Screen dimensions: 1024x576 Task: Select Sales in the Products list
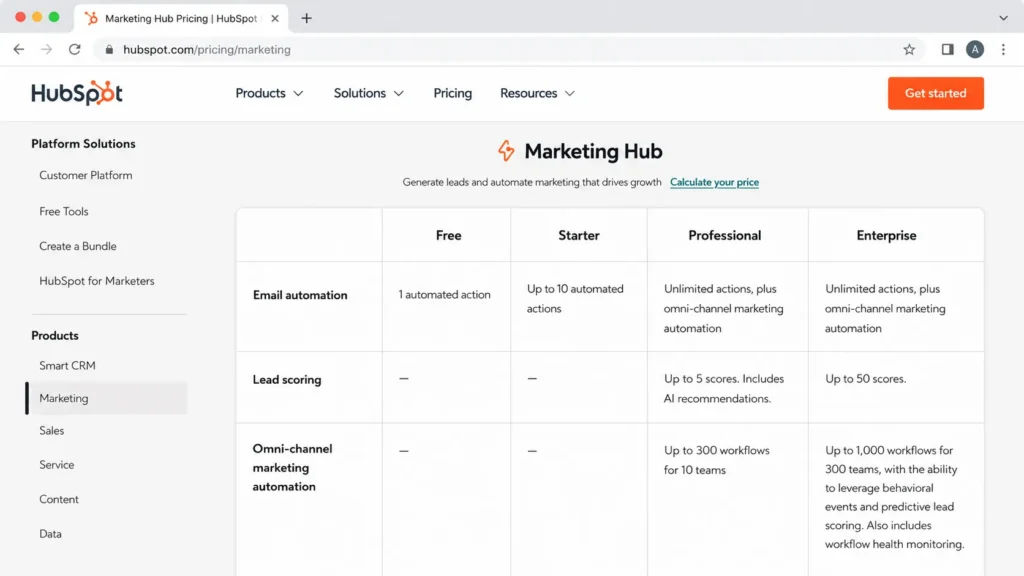coord(52,430)
